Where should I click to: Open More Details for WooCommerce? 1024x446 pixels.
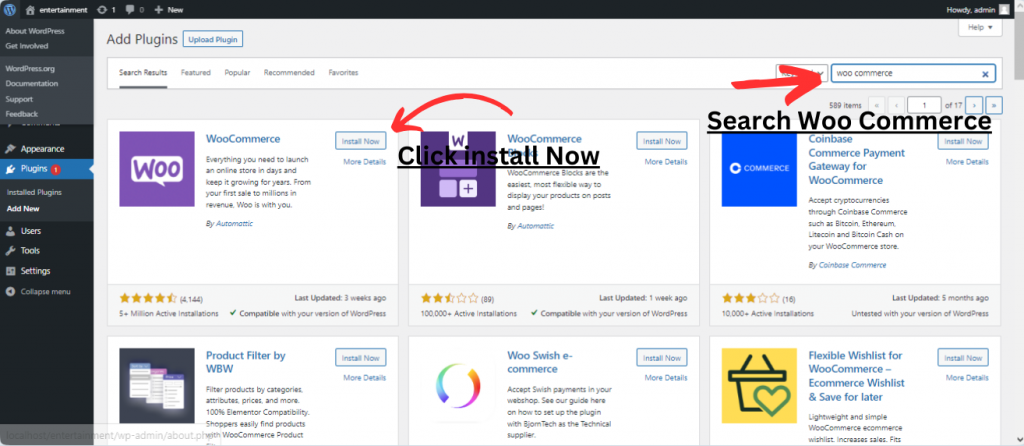click(x=364, y=161)
